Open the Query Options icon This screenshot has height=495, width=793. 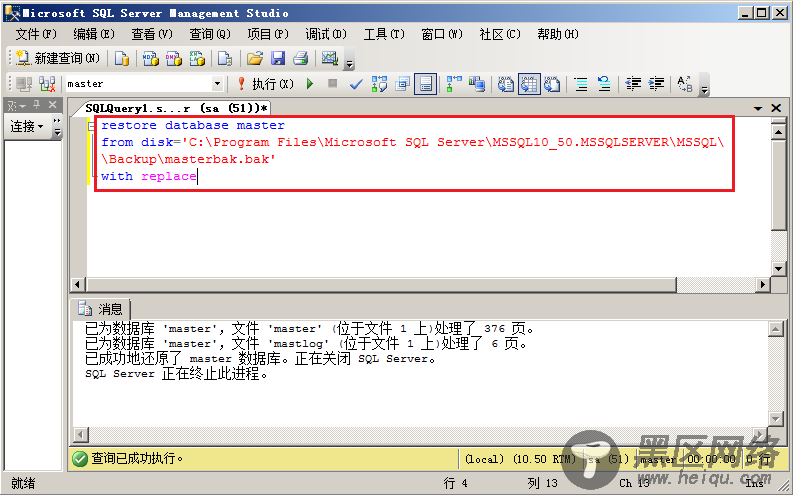(403, 83)
